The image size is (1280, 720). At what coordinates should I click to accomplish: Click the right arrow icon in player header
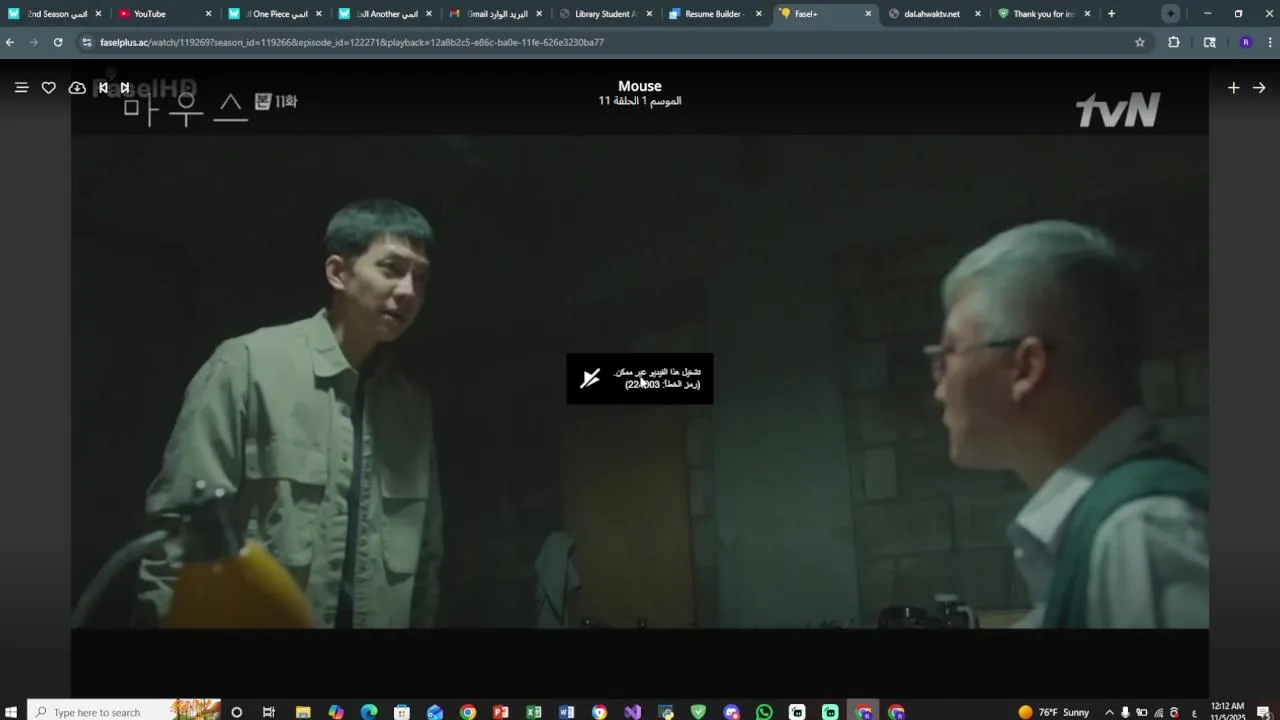(x=1259, y=88)
